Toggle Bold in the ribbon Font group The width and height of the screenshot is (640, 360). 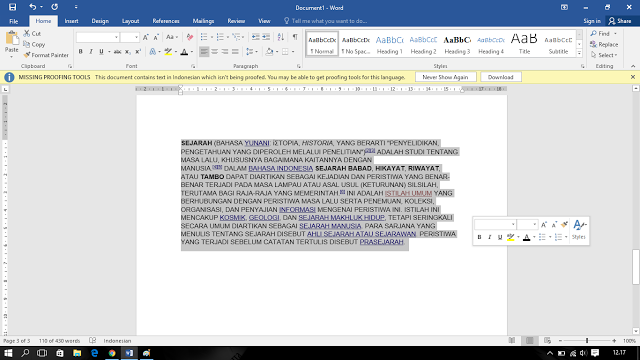(80, 52)
